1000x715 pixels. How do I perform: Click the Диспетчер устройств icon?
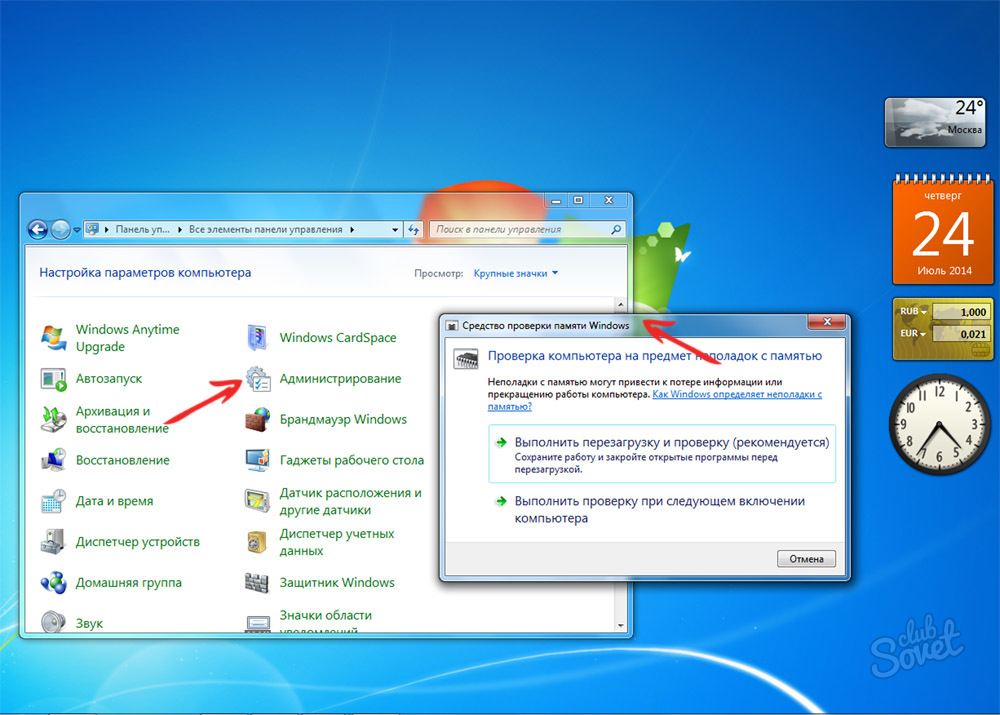(54, 542)
